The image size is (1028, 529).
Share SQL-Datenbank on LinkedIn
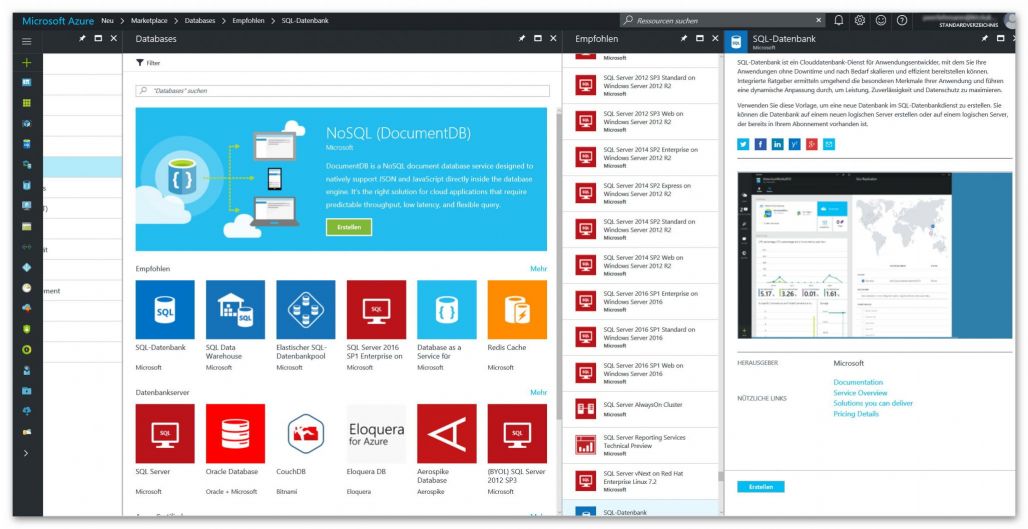[x=778, y=144]
